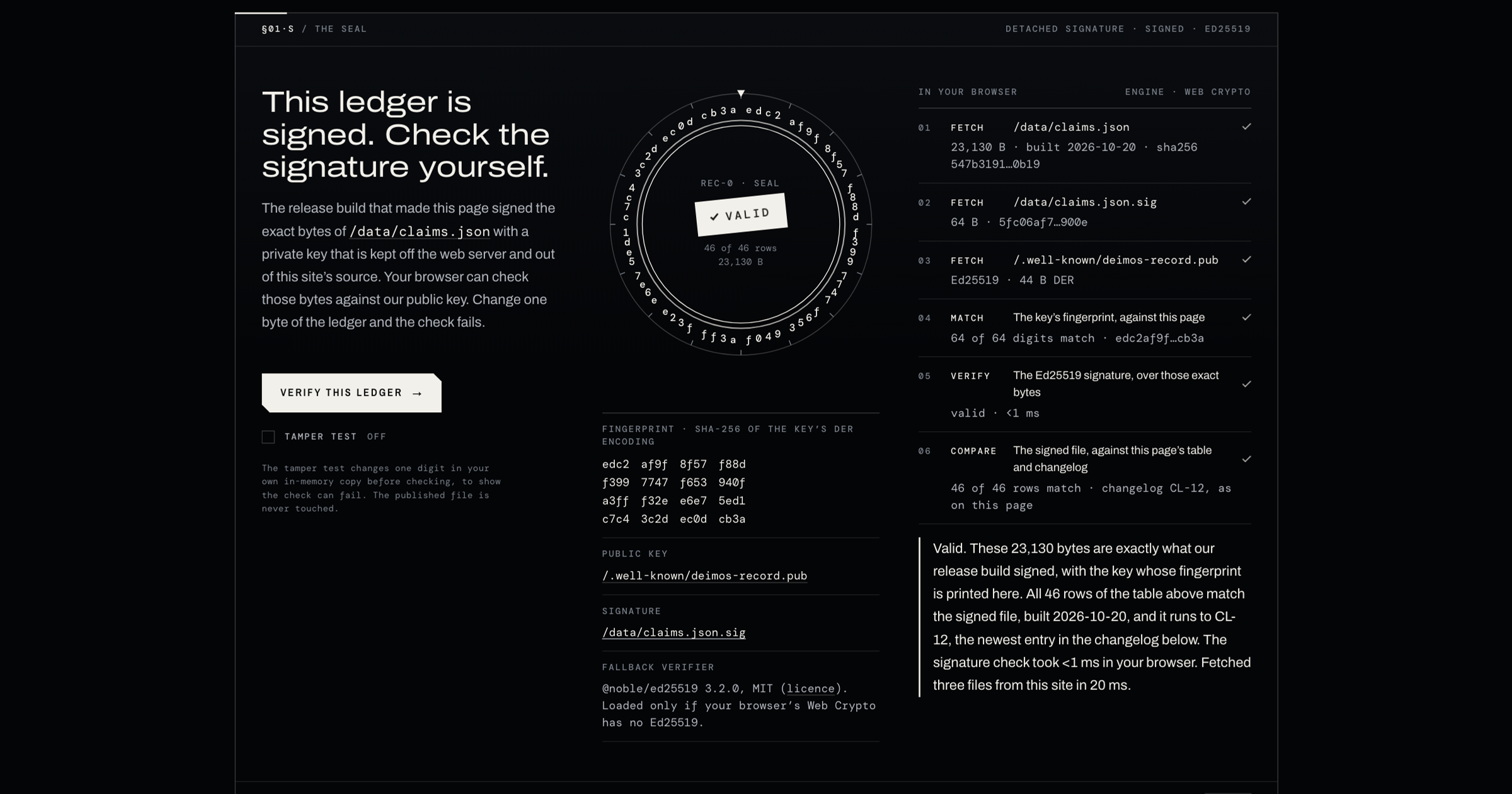Click the REC-0 · SEAL label
The height and width of the screenshot is (794, 1512).
[740, 183]
